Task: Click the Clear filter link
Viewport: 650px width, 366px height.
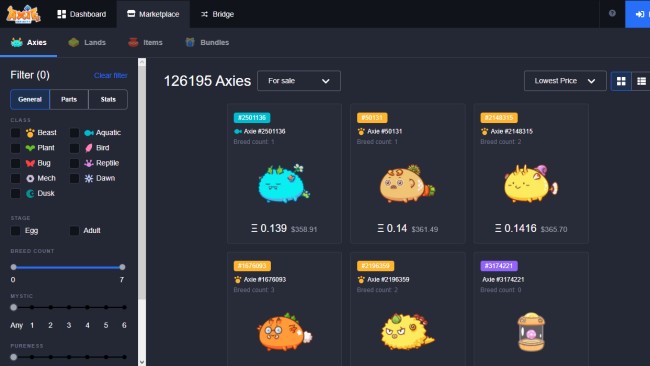Action: pos(111,75)
